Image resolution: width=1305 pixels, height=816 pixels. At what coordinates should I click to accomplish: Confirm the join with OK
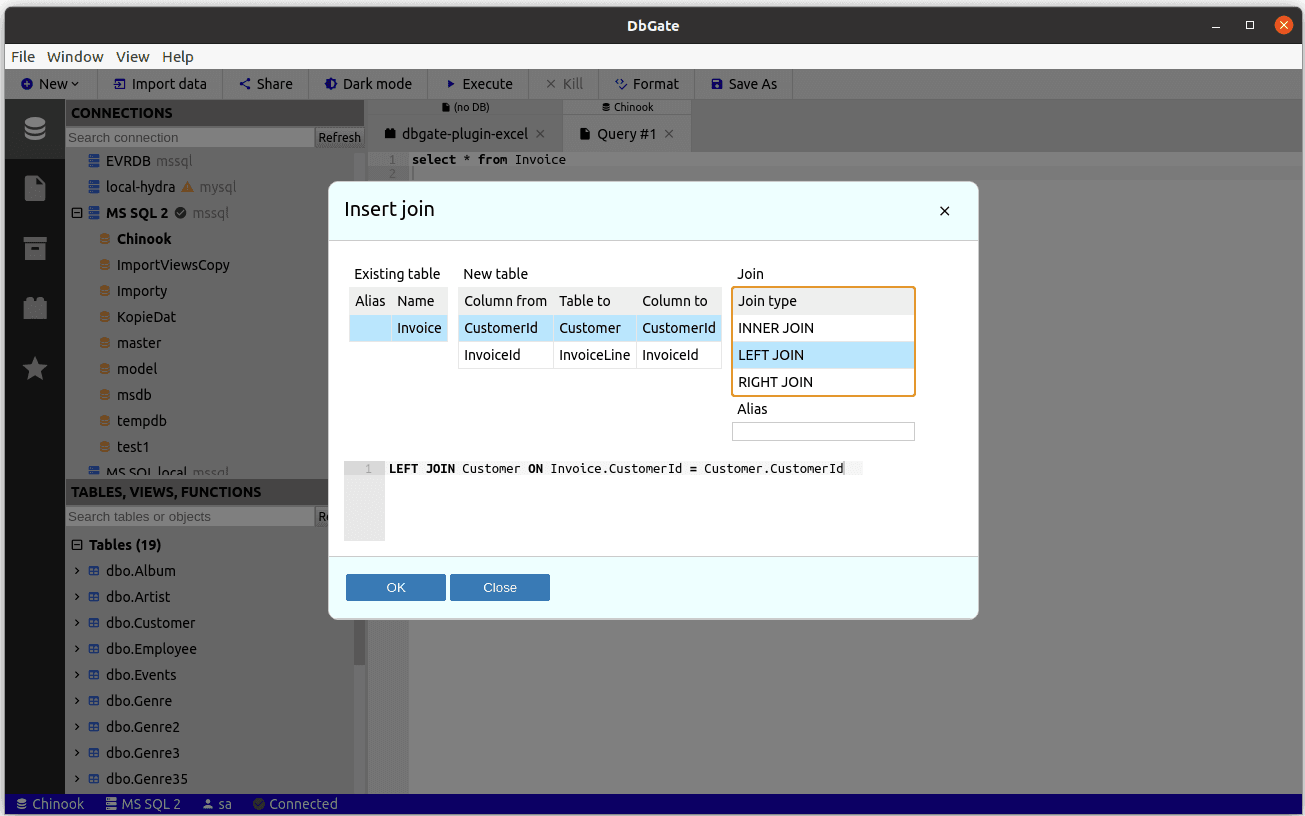[x=395, y=587]
